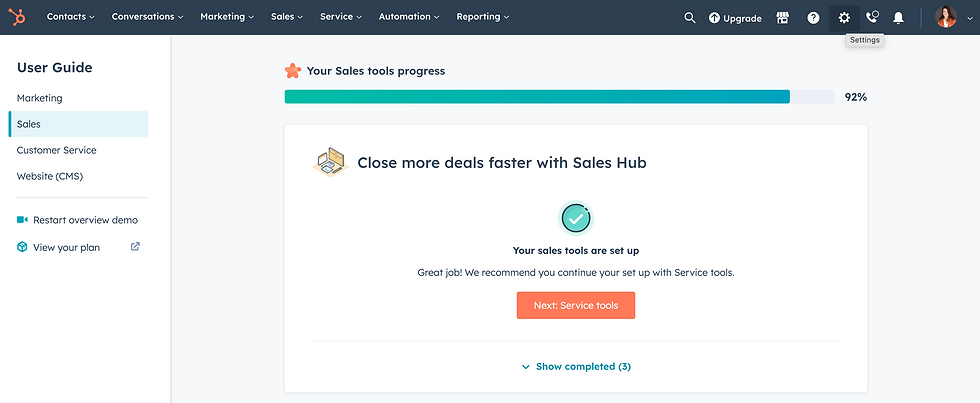Open the Marketplace storefront icon
Screen dimensions: 980x403
point(782,17)
